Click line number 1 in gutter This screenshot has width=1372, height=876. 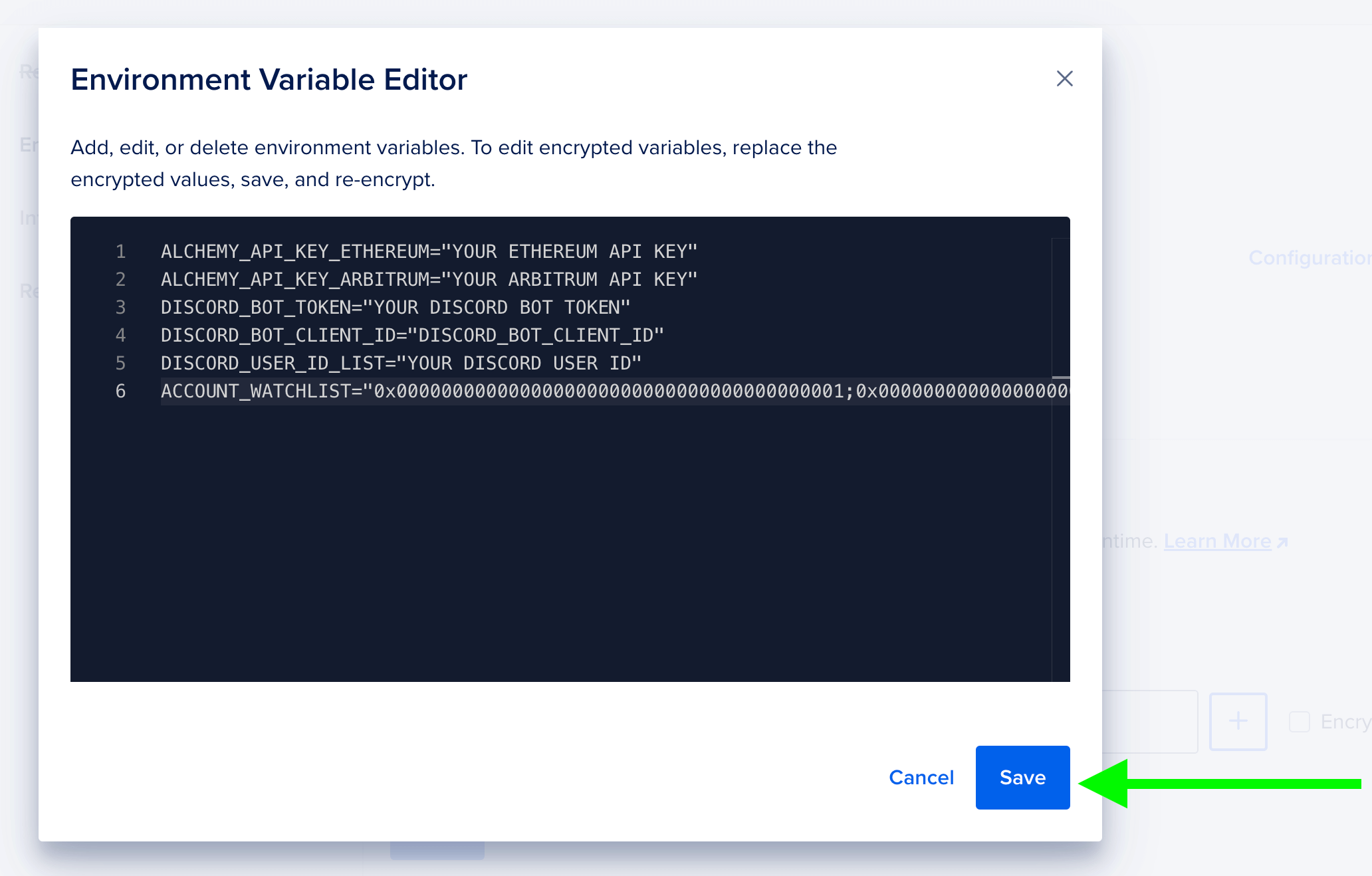coord(120,251)
